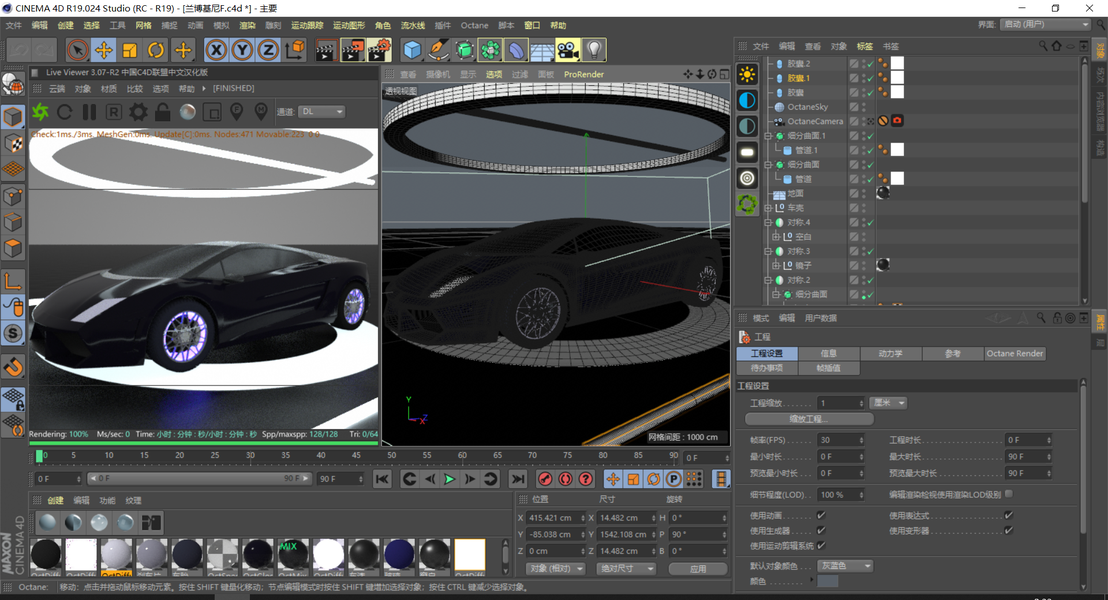1108x600 pixels.
Task: Pause rendering in Live Viewer
Action: (89, 112)
